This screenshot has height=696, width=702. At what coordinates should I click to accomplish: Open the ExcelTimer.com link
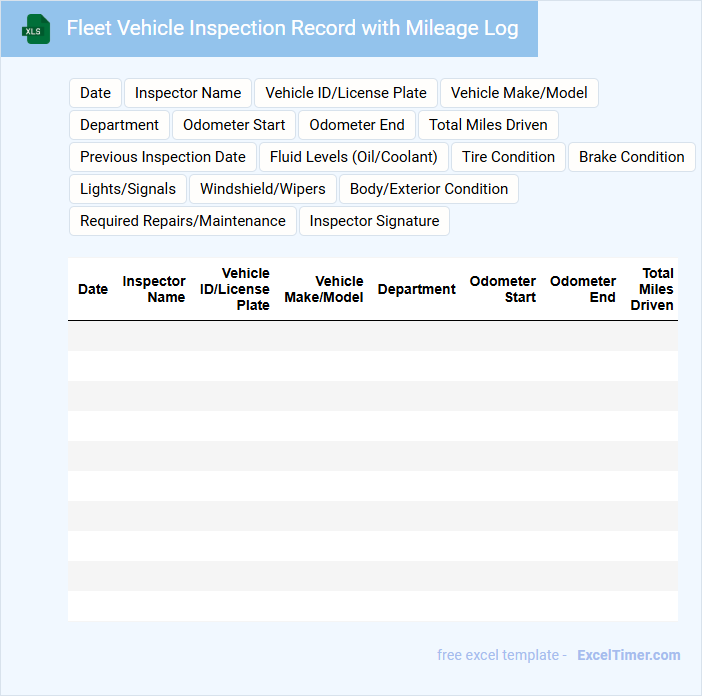click(628, 655)
